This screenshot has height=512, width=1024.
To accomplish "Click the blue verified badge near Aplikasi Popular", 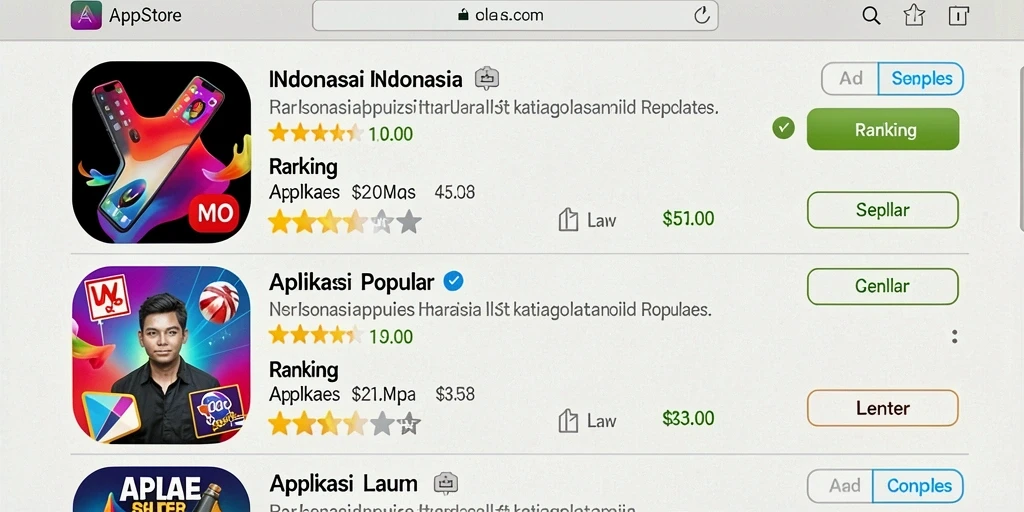I will click(453, 281).
